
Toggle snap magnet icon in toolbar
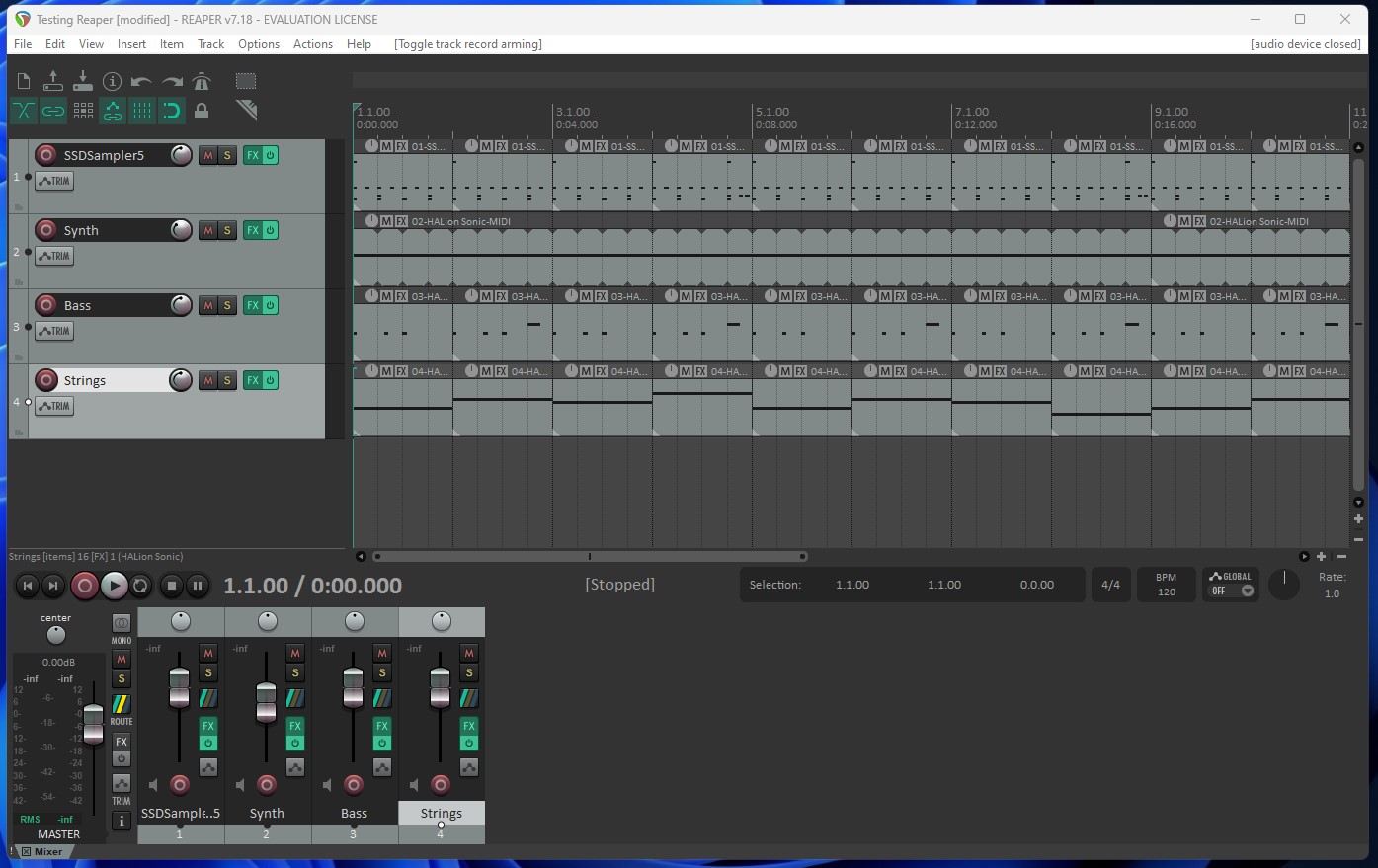172,111
